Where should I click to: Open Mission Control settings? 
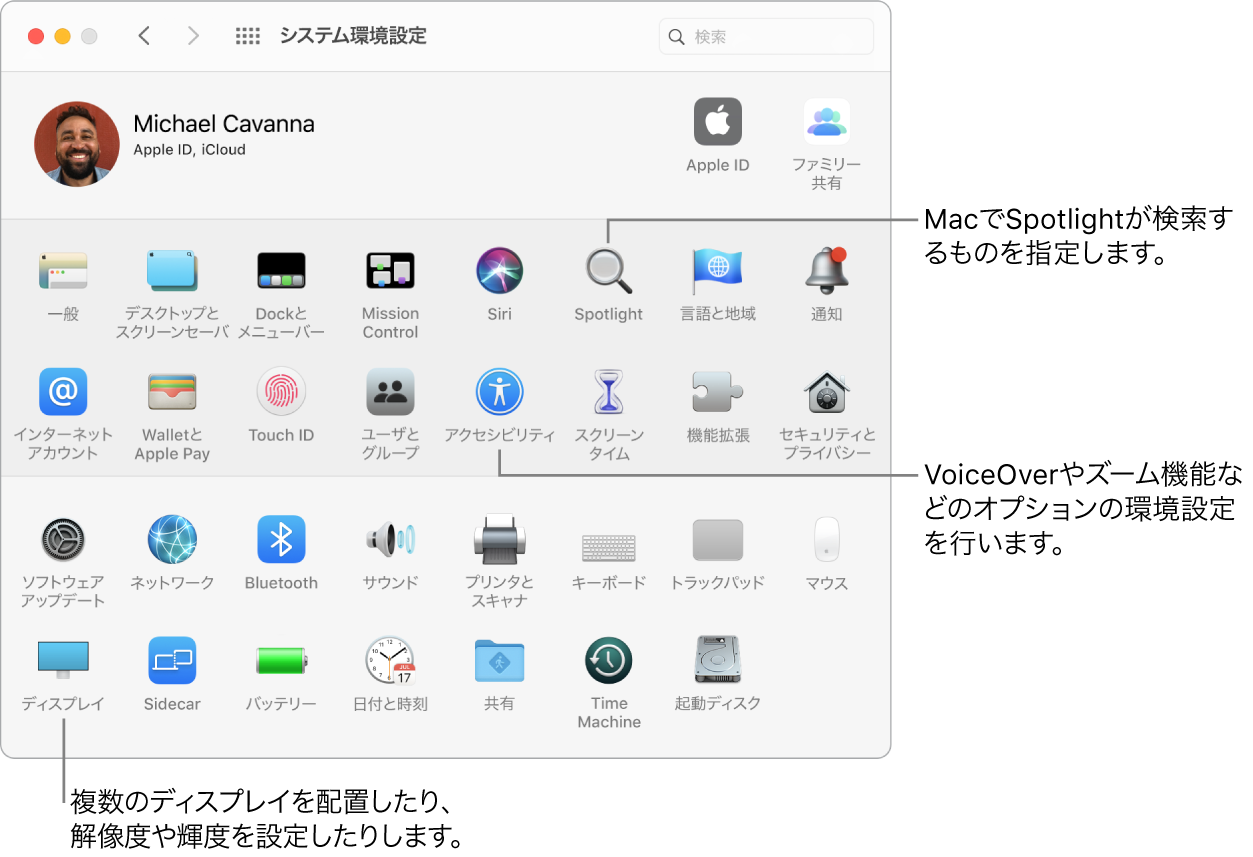click(390, 270)
